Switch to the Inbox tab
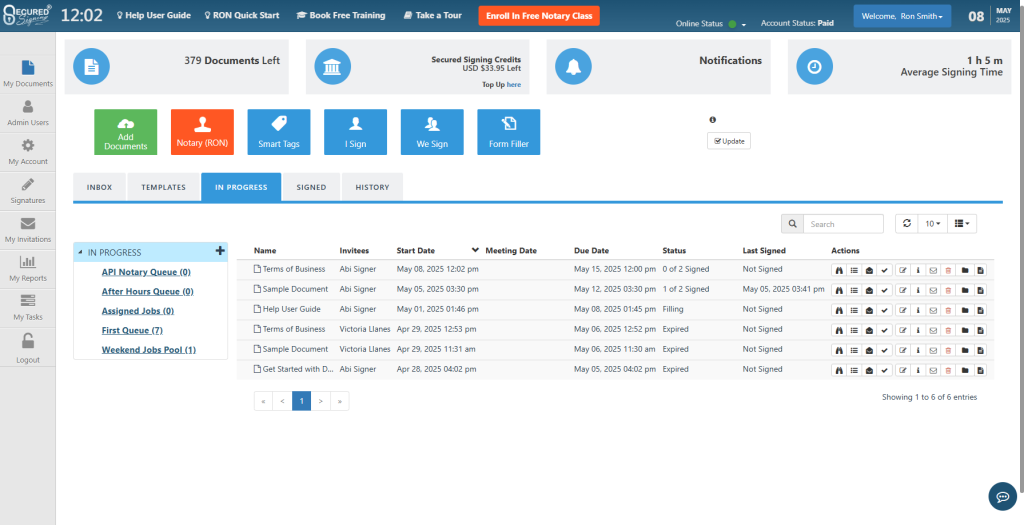The height and width of the screenshot is (525, 1024). (x=100, y=187)
